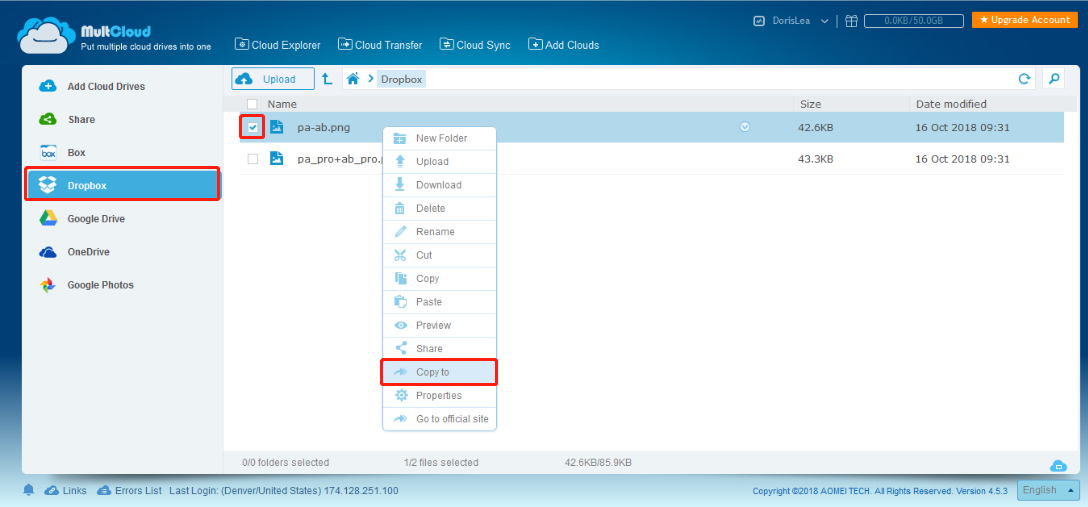The image size is (1088, 507).
Task: Choose Copy to from context menu
Action: [x=439, y=372]
